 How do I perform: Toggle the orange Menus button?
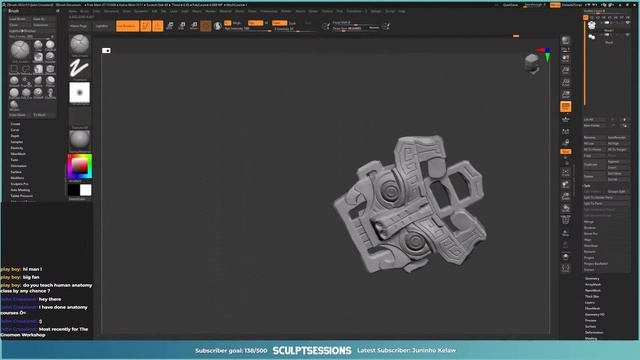[555, 5]
